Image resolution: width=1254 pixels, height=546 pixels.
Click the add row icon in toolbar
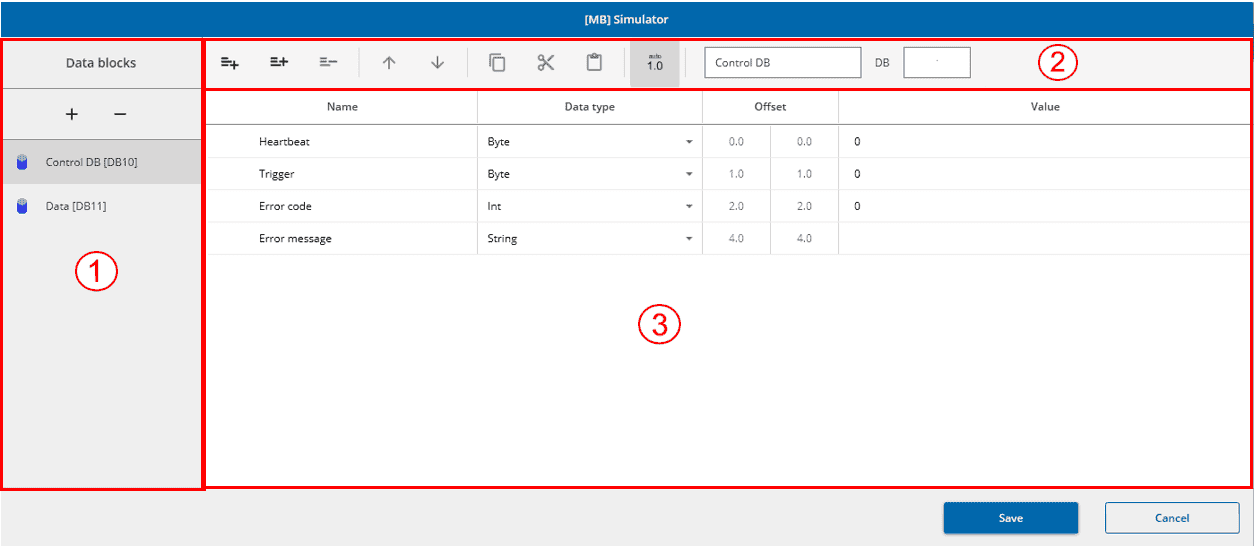pyautogui.click(x=230, y=62)
